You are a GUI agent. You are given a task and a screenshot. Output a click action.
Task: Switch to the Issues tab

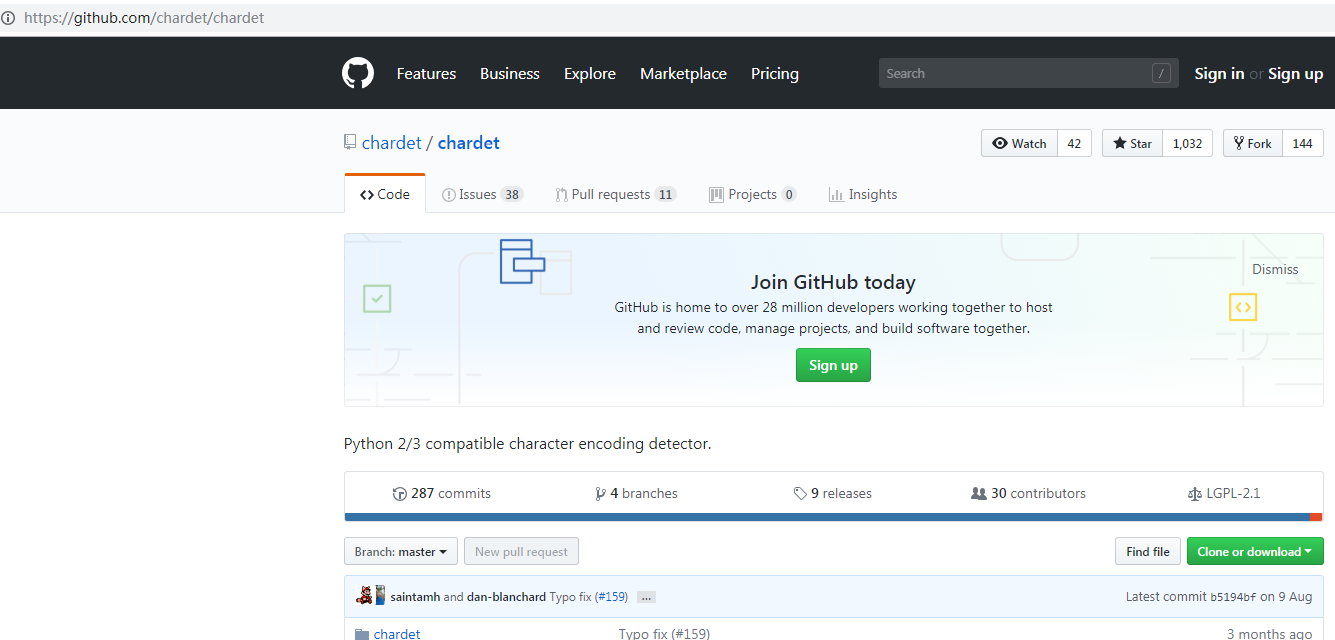pyautogui.click(x=482, y=194)
